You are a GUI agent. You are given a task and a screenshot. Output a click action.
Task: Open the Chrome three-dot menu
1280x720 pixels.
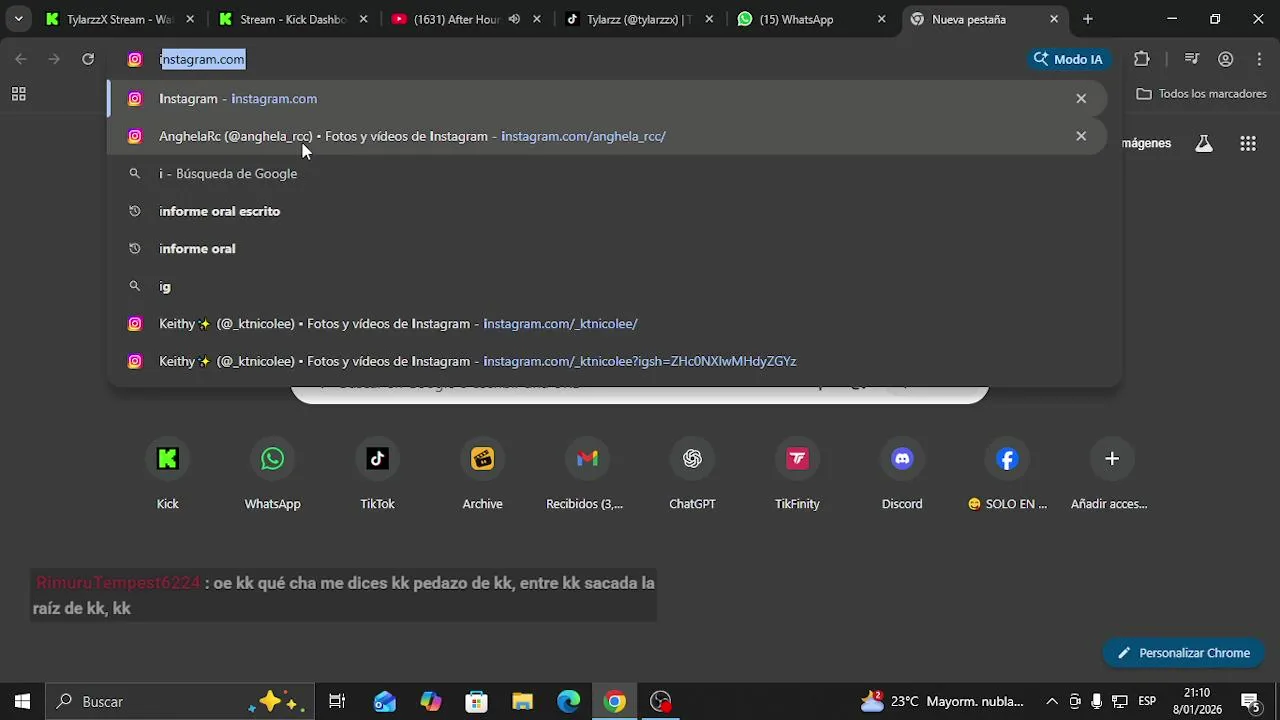pos(1259,59)
